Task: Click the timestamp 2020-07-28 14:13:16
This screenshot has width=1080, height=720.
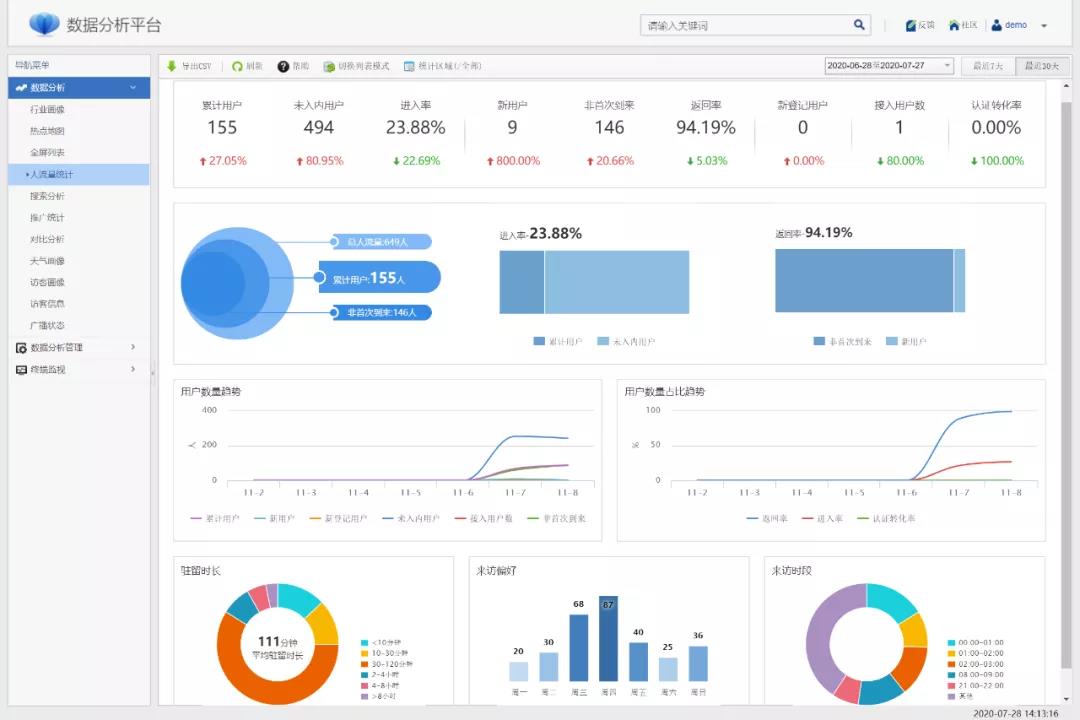Action: click(1015, 714)
